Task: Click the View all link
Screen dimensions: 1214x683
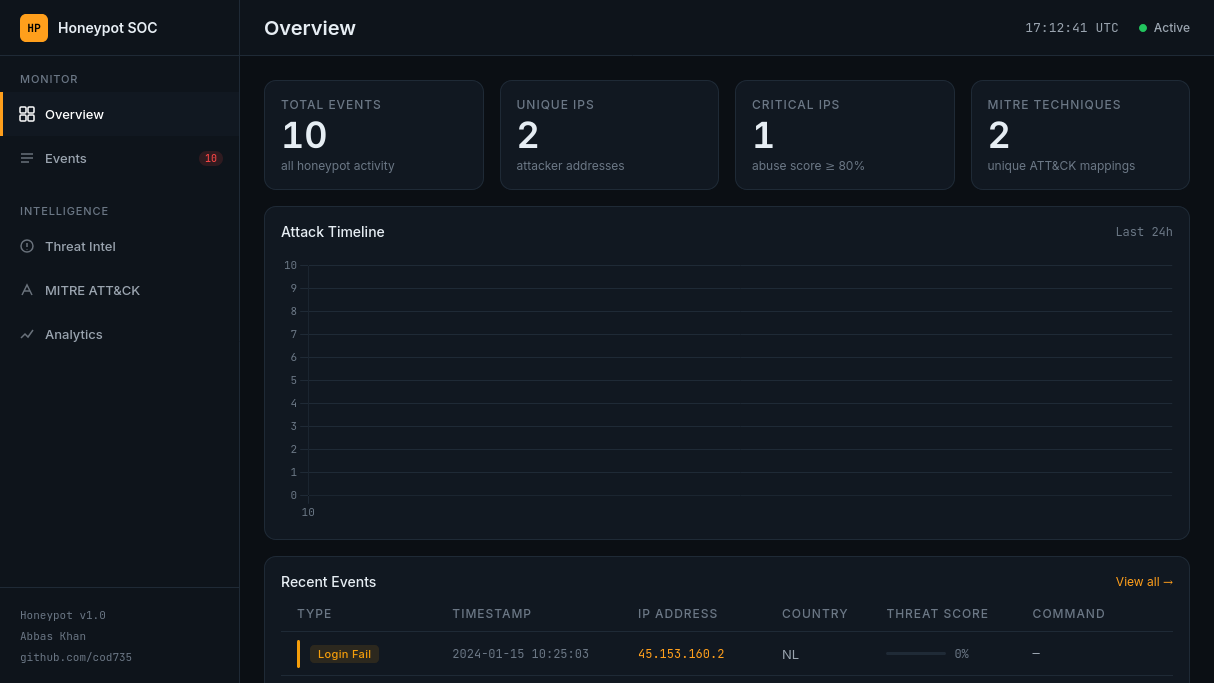Action: point(1144,582)
